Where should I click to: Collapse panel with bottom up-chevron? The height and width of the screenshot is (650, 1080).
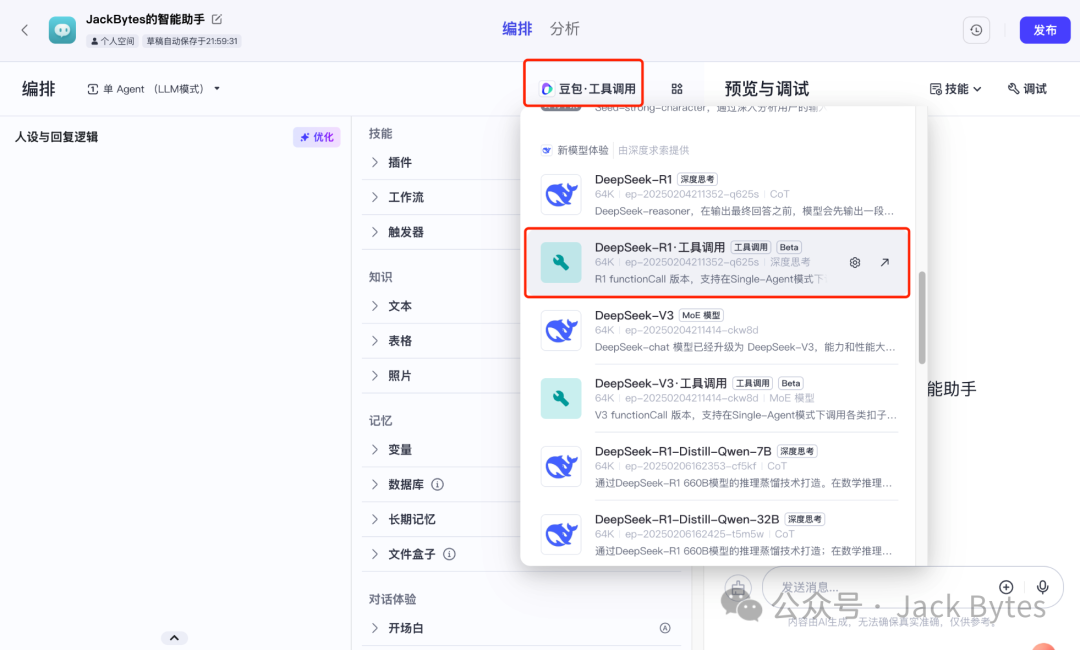coord(174,638)
